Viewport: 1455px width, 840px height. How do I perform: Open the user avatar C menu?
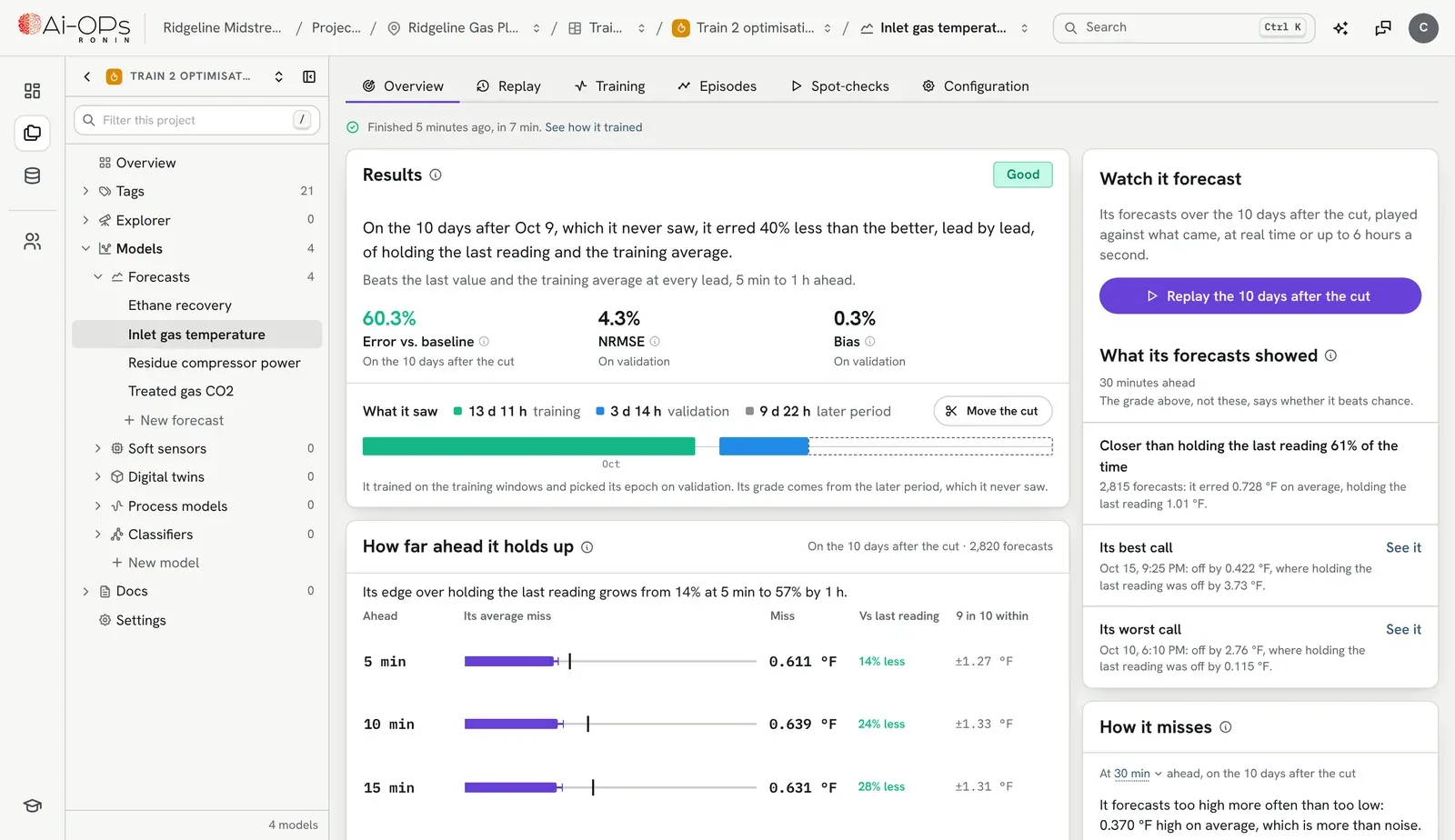click(x=1423, y=28)
